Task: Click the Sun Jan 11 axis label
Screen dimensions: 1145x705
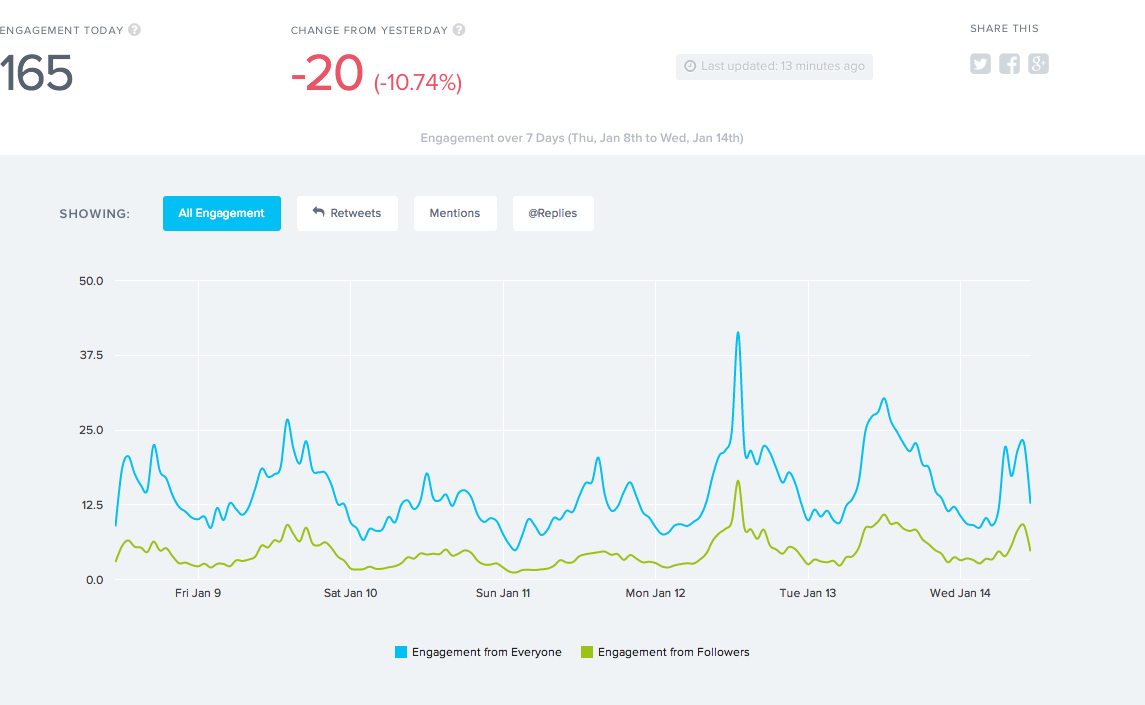Action: pyautogui.click(x=503, y=593)
